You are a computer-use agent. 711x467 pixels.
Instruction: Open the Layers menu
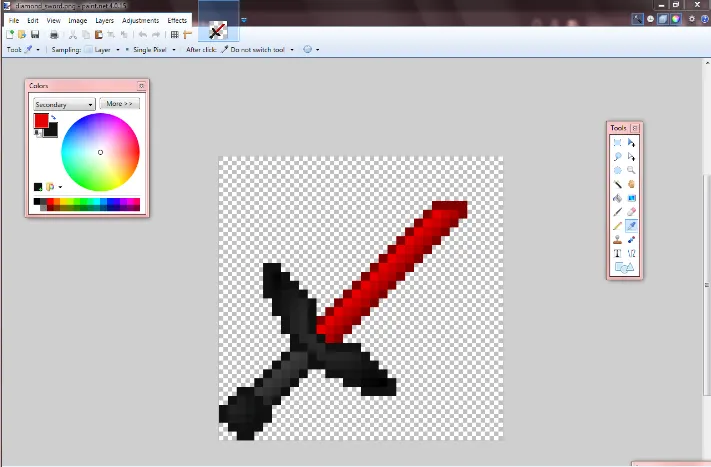104,20
